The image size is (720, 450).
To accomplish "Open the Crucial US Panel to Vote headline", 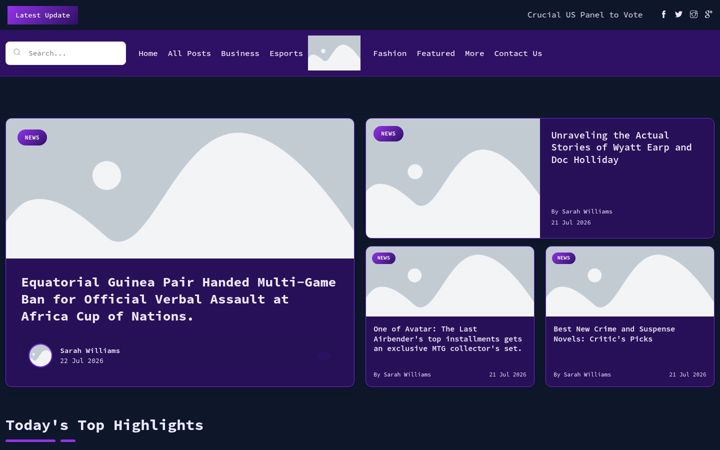I will pyautogui.click(x=585, y=15).
